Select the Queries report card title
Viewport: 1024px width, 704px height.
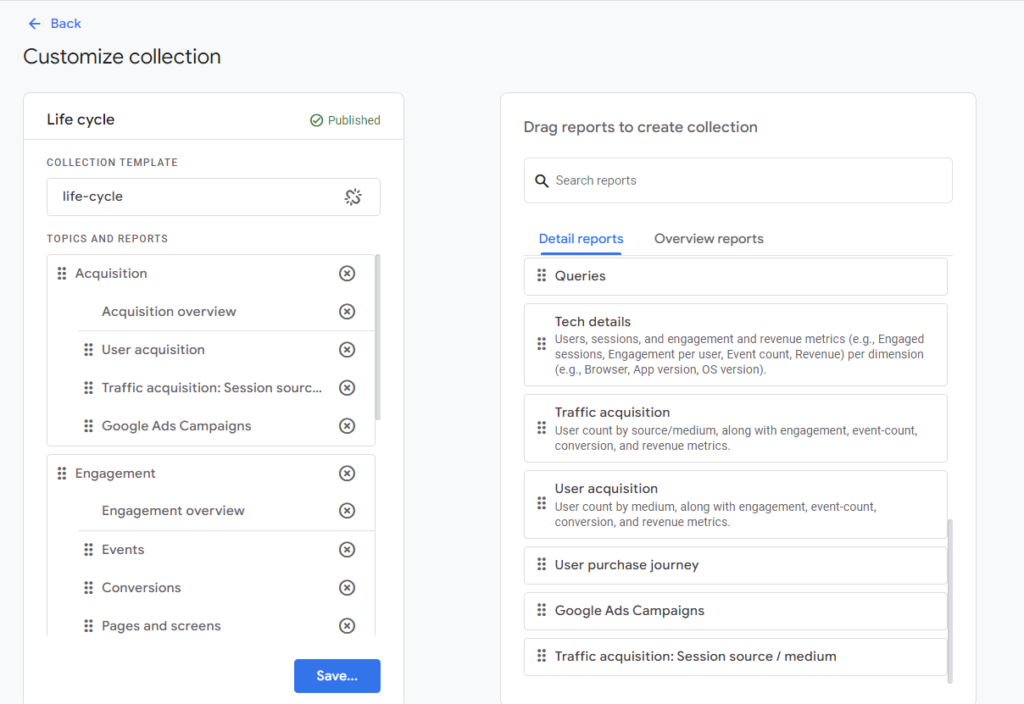coord(580,276)
